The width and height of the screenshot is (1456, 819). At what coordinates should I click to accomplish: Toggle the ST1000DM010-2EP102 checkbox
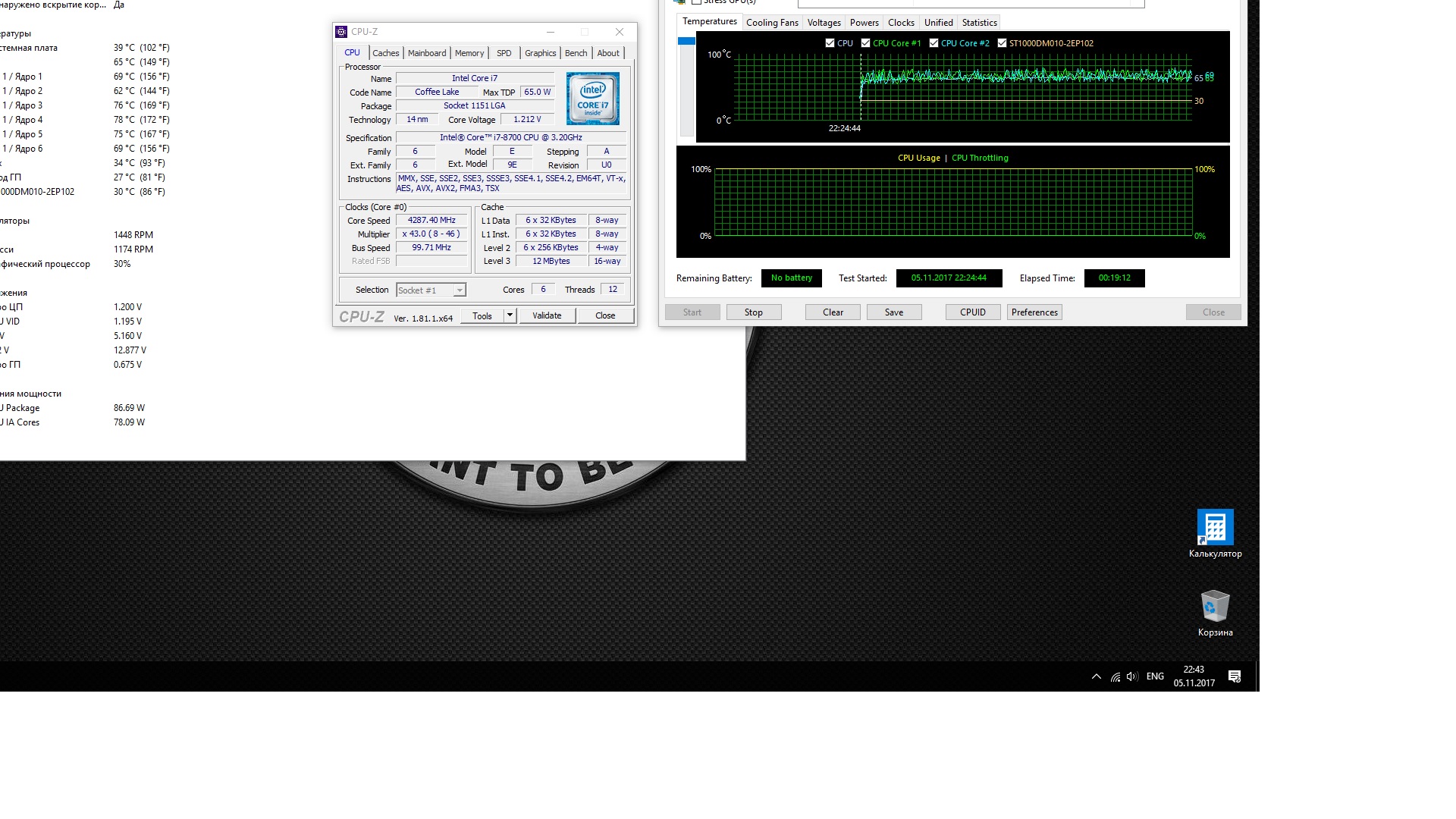tap(1002, 43)
